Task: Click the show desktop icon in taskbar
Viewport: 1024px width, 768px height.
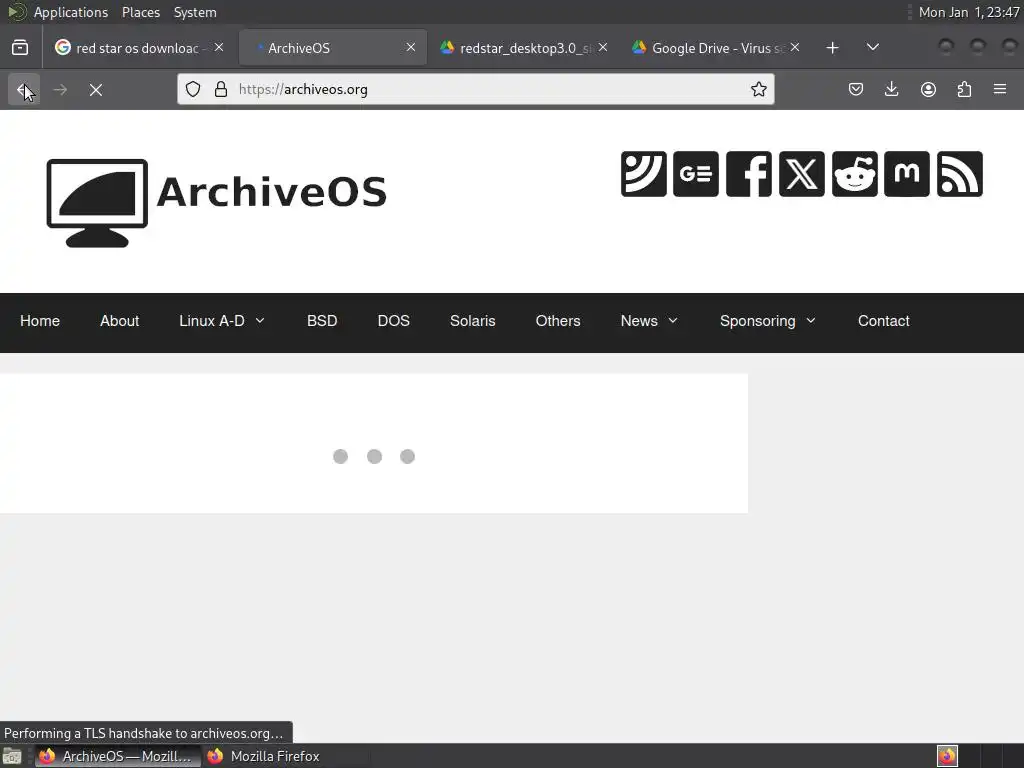Action: point(12,756)
